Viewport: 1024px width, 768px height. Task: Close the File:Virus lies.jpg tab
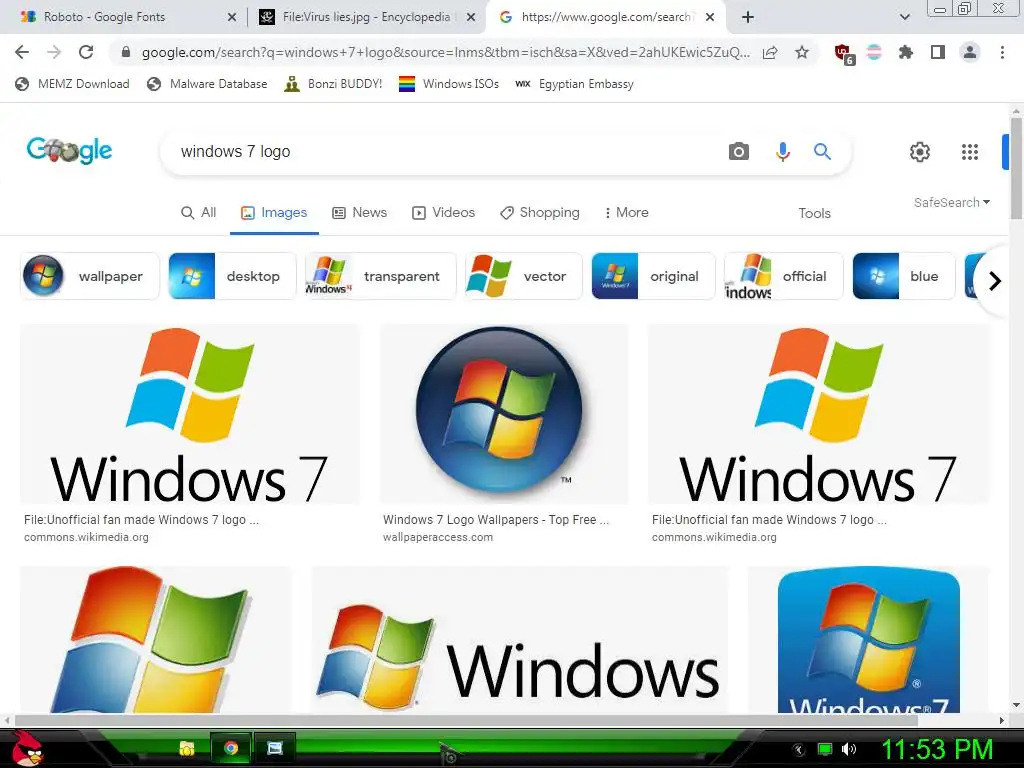click(471, 17)
